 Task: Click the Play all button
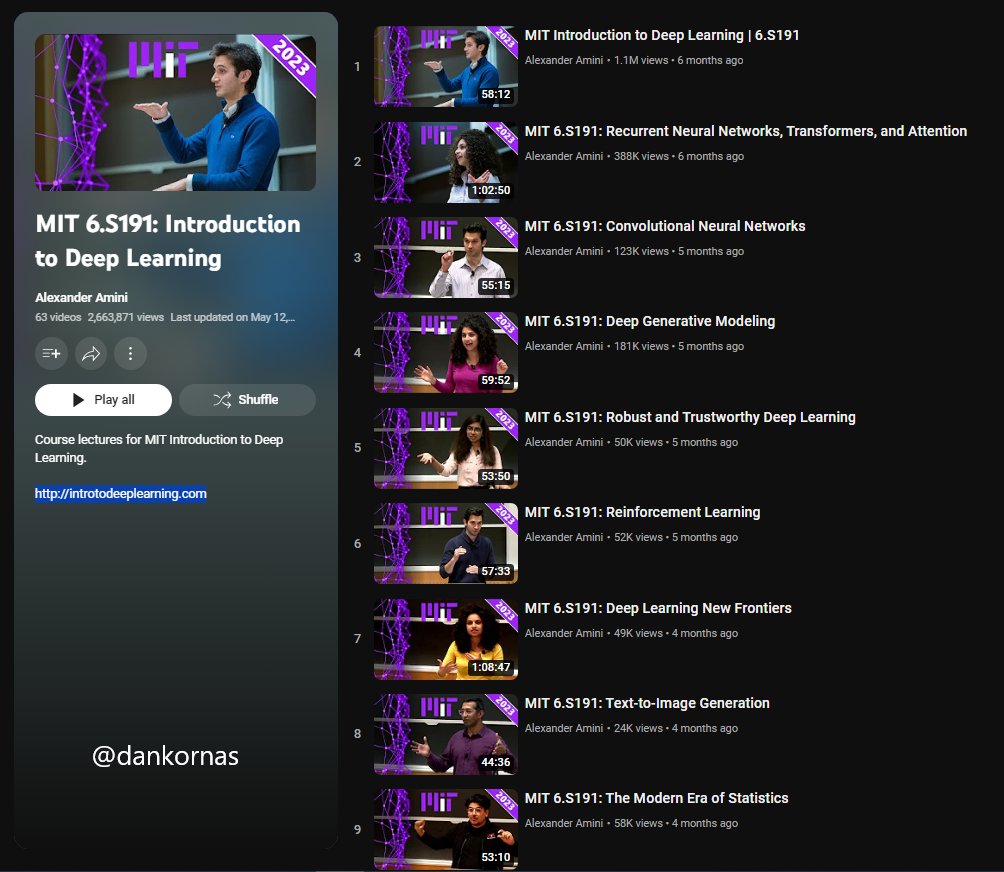click(x=103, y=400)
